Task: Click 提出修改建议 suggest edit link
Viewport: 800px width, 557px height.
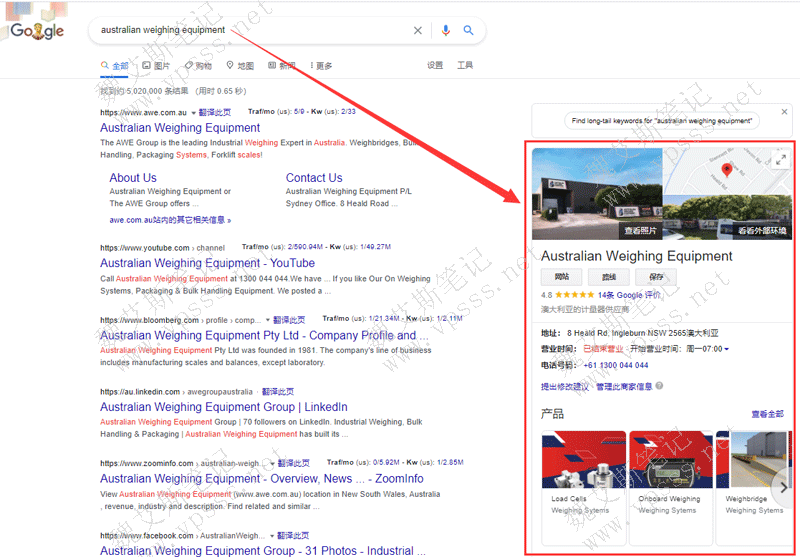Action: [x=565, y=387]
